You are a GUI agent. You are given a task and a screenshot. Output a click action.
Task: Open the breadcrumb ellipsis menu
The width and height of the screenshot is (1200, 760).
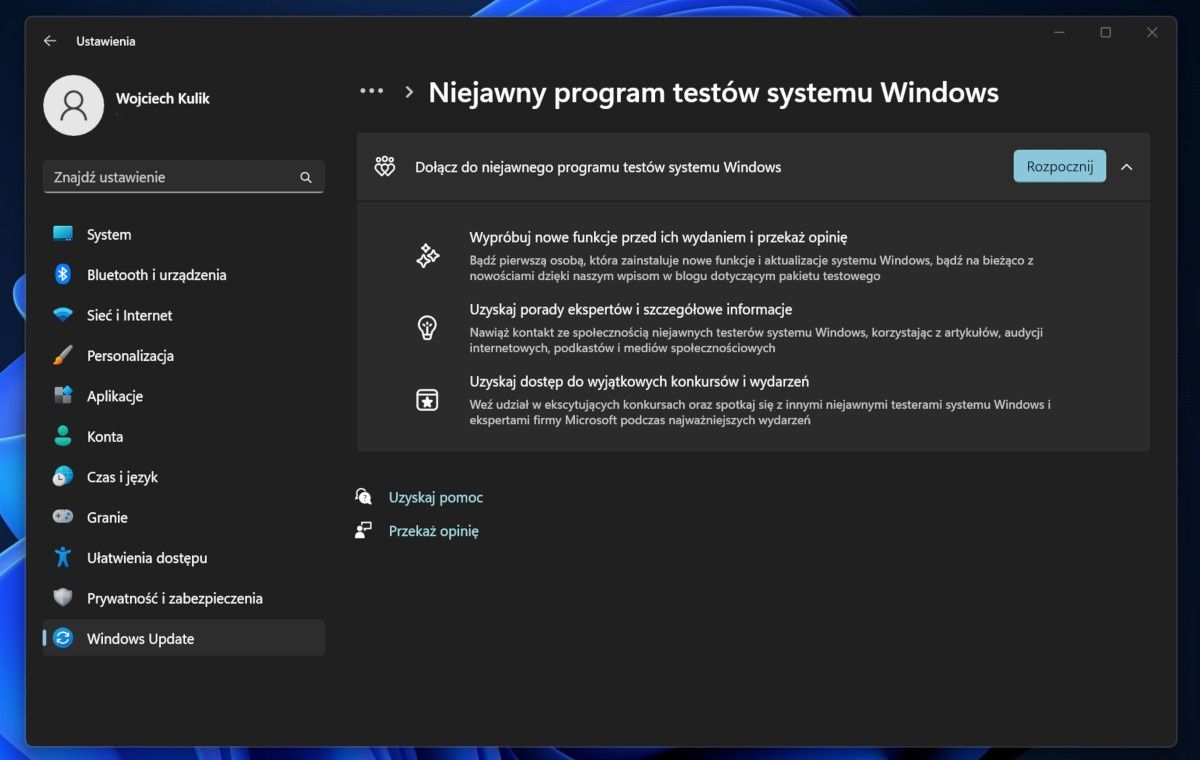pos(372,91)
